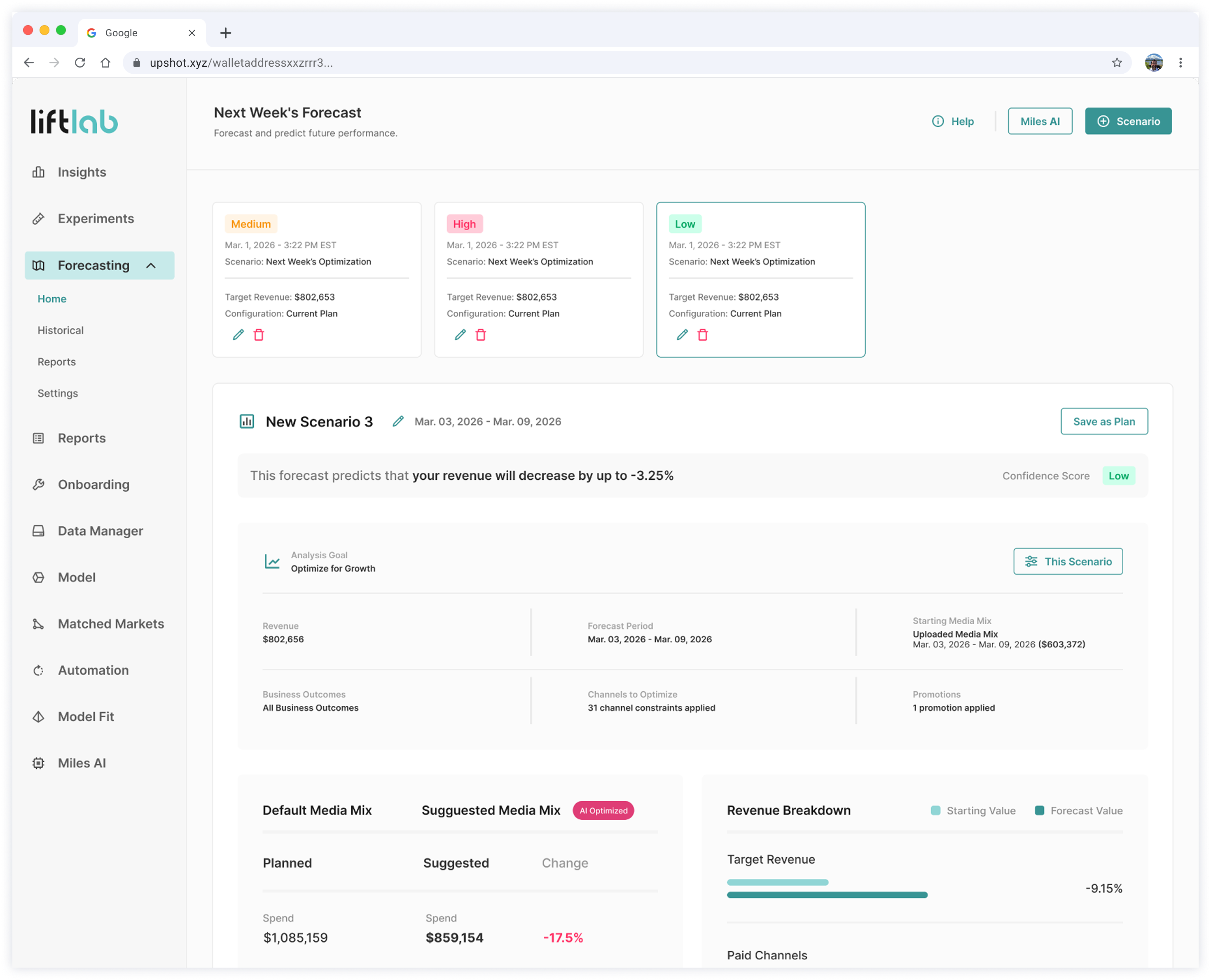Click the trash icon on Low scenario card

[702, 335]
